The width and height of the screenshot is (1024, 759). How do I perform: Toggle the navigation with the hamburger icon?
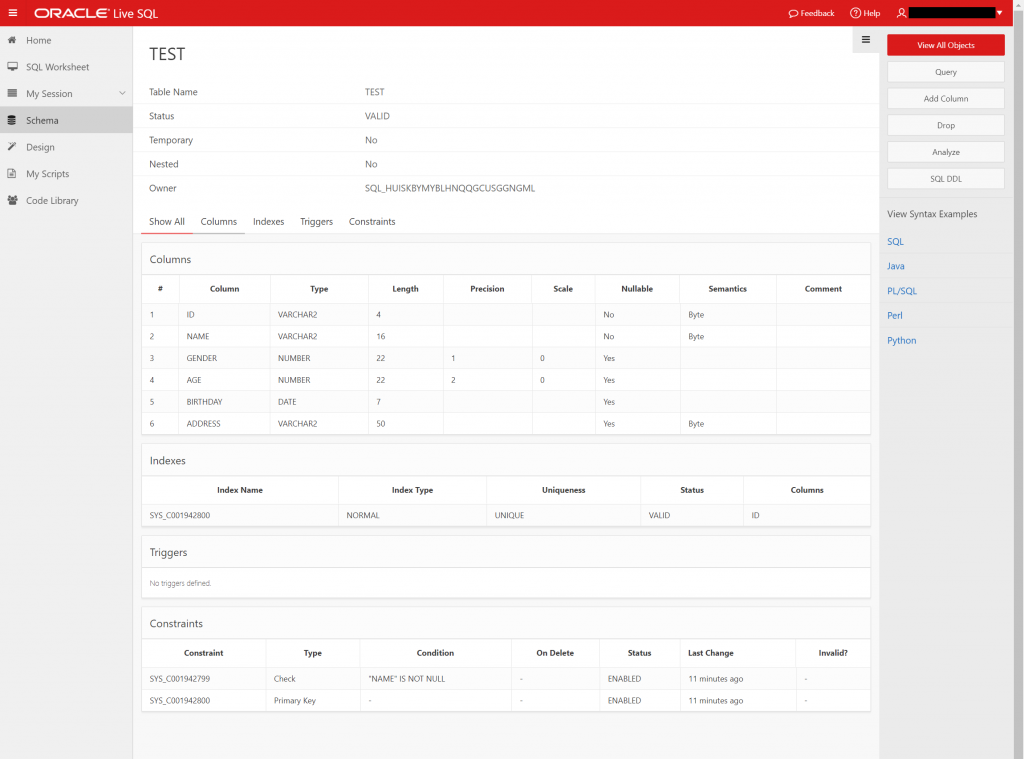[x=14, y=13]
